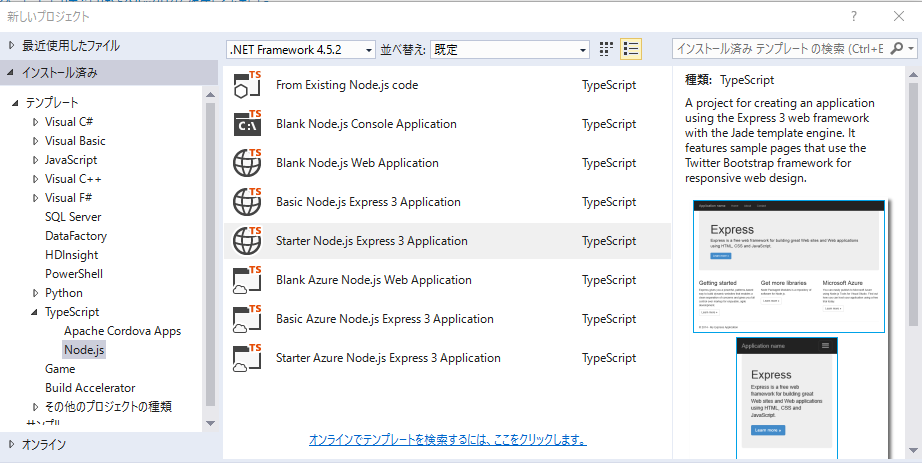The height and width of the screenshot is (463, 922).
Task: Open the .NET Framework 4.5.2 version dropdown
Action: [x=301, y=49]
